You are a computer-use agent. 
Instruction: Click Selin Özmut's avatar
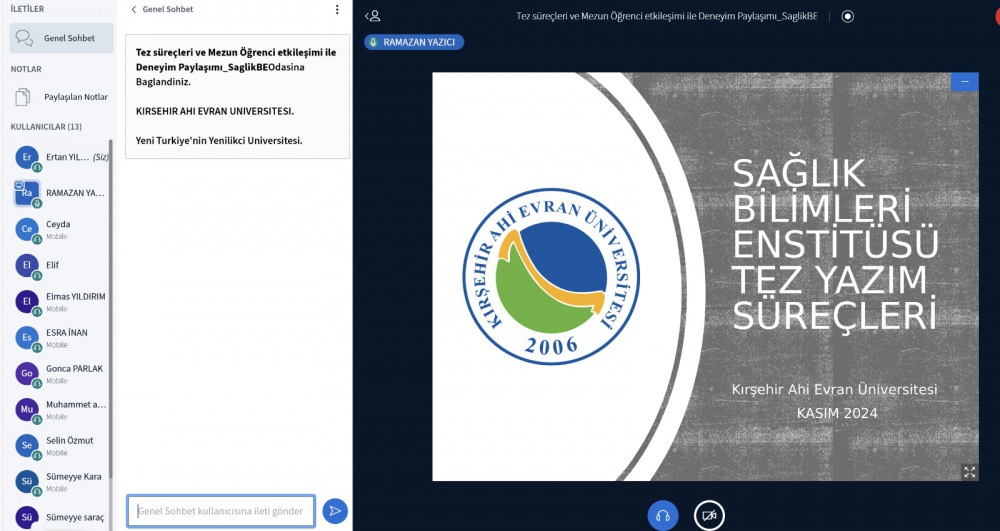27,445
